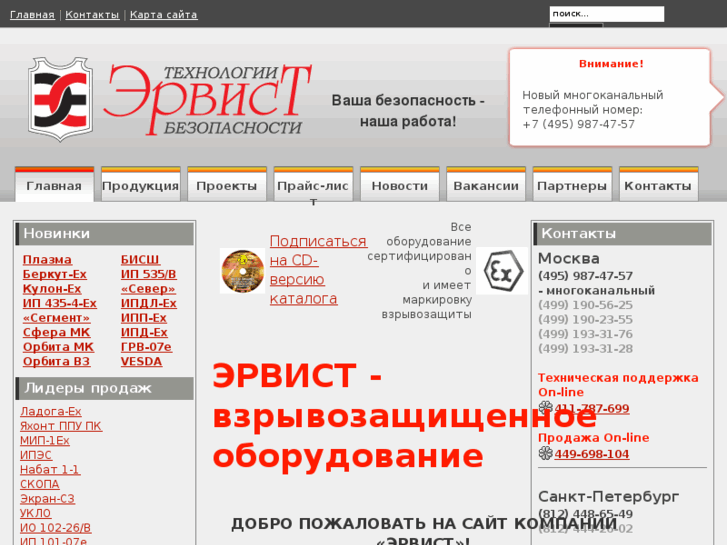
Task: Click the Эрвист shield logo
Action: pyautogui.click(x=60, y=99)
